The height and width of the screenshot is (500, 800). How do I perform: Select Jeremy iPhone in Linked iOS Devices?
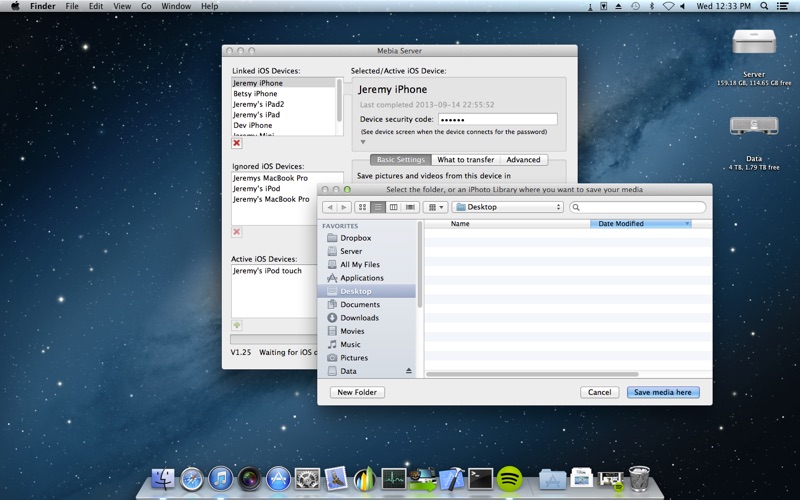[x=284, y=83]
